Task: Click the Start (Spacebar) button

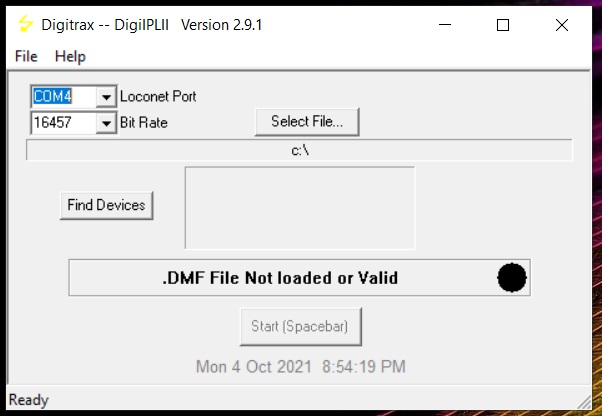Action: coord(300,327)
